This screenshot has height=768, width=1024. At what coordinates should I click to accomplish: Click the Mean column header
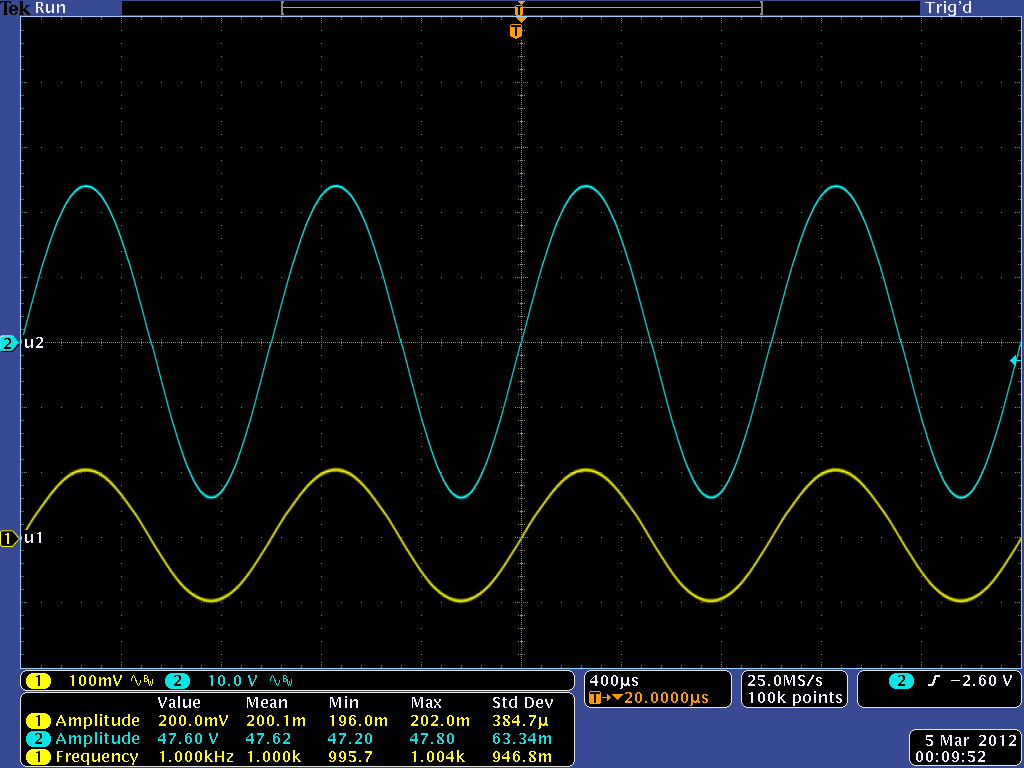[266, 703]
